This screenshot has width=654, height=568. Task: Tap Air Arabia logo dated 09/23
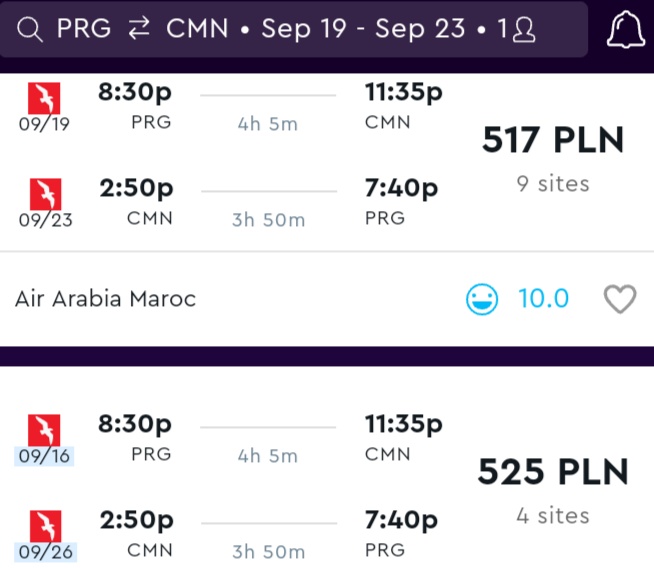click(45, 194)
